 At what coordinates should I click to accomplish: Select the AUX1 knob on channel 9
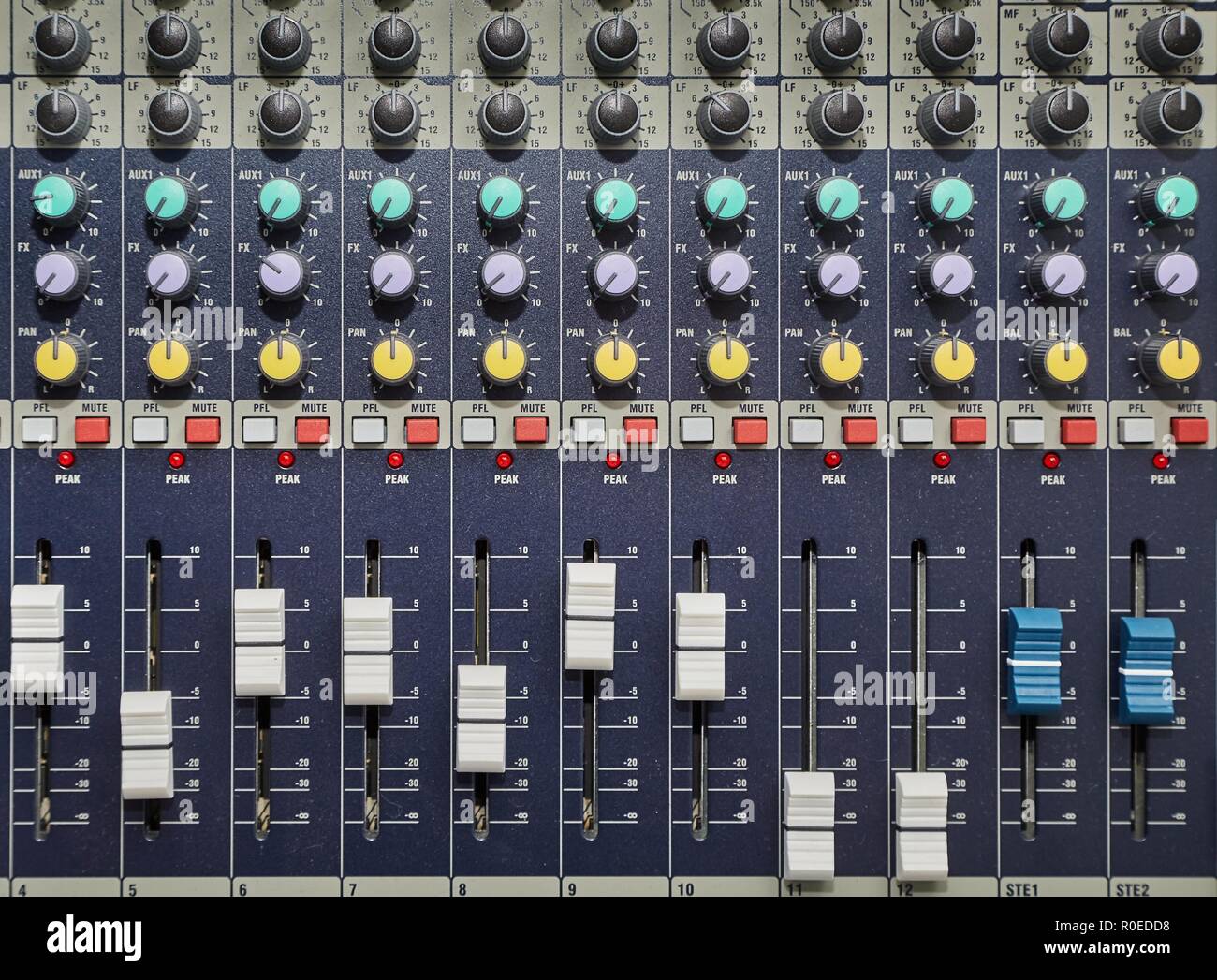pos(614,201)
